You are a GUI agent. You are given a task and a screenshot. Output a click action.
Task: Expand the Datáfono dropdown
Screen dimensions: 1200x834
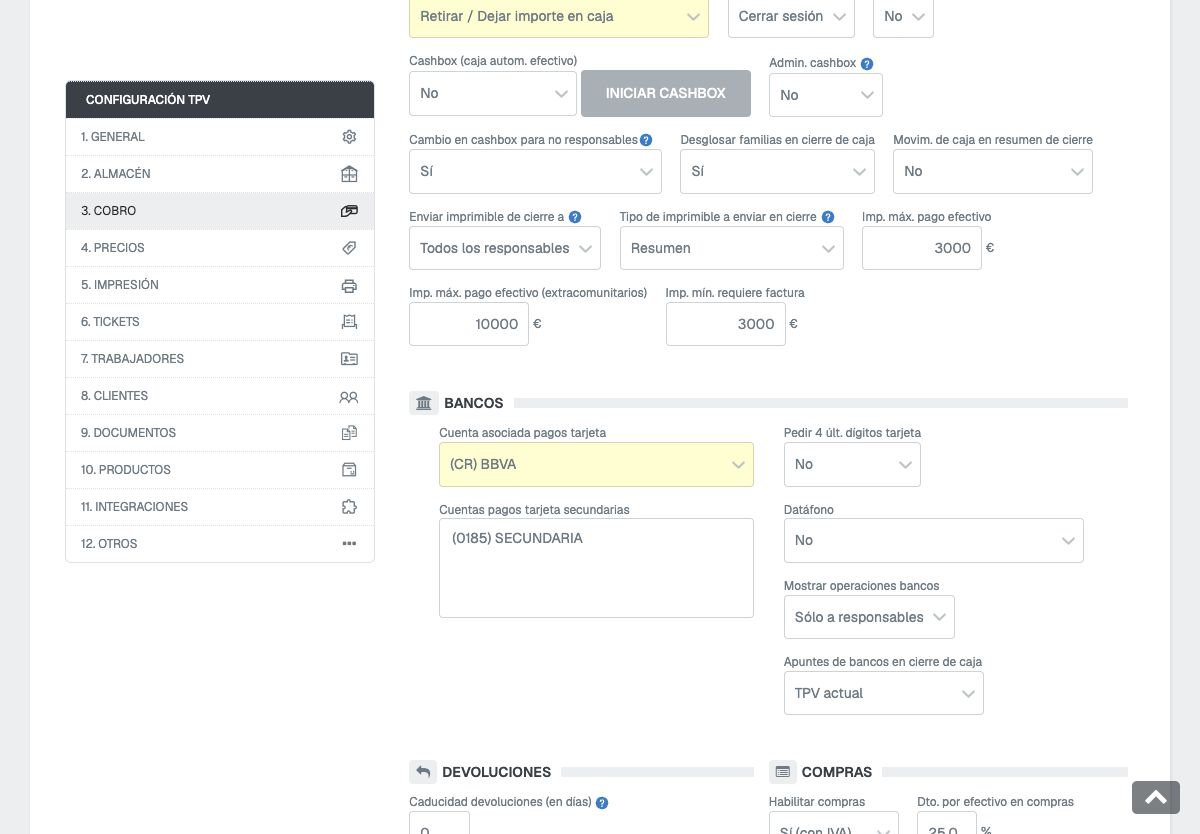(x=934, y=540)
